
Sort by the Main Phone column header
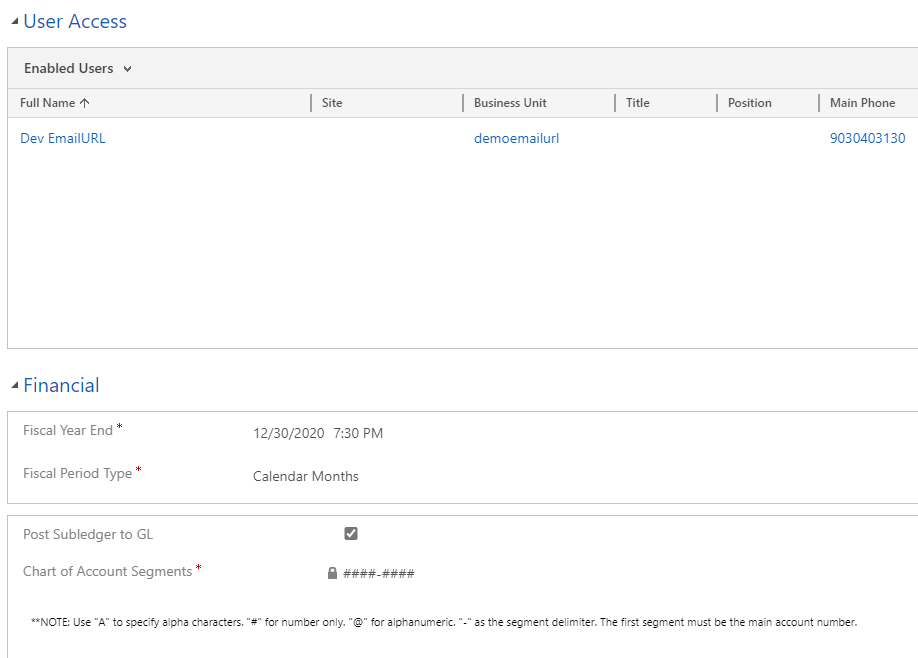click(x=862, y=103)
